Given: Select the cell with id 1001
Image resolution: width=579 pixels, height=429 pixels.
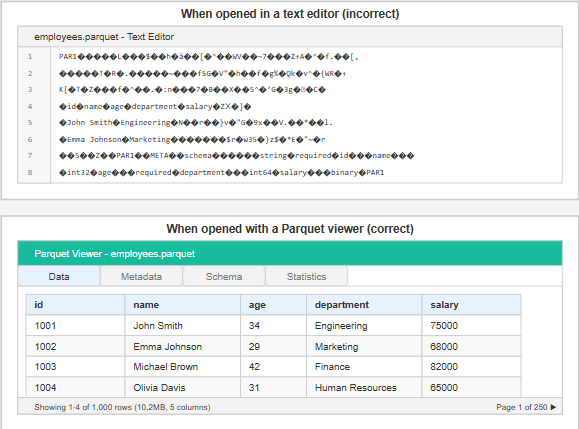Looking at the screenshot, I should [75, 325].
